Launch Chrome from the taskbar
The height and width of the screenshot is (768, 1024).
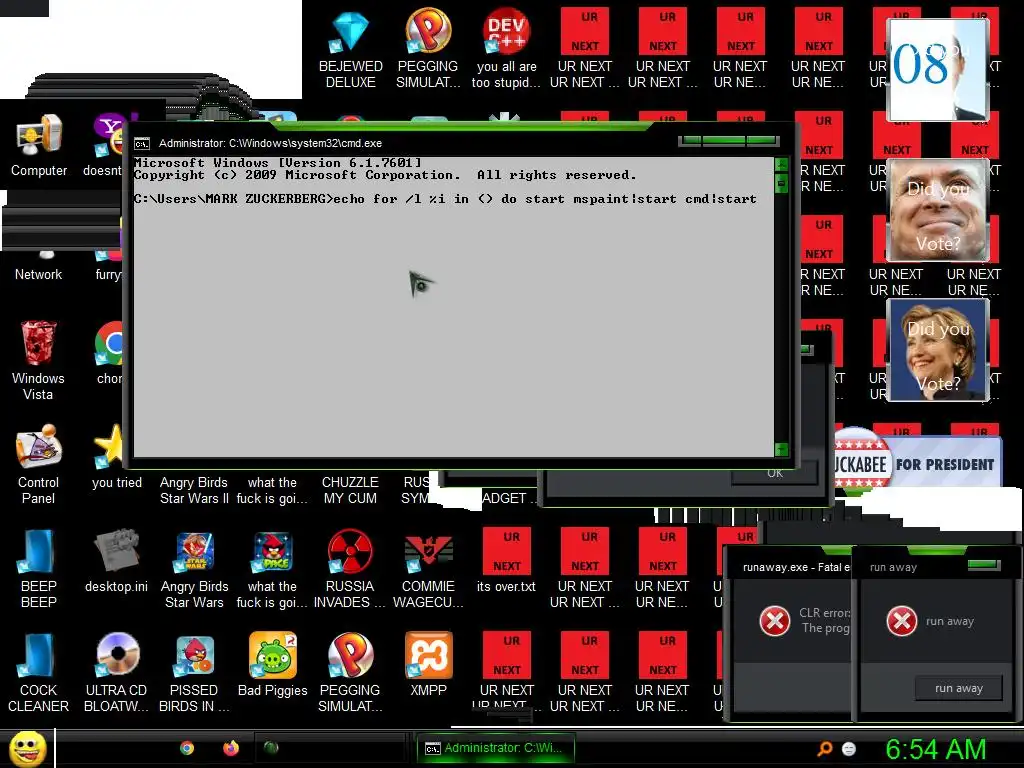tap(187, 748)
